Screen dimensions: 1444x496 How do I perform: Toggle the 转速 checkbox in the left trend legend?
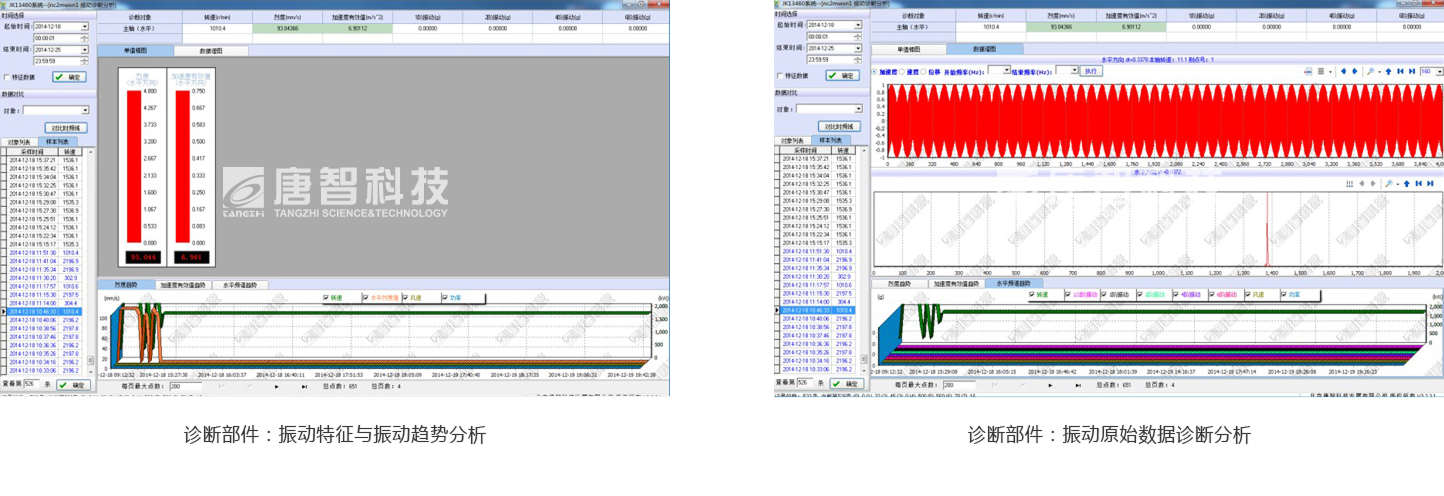[x=326, y=297]
